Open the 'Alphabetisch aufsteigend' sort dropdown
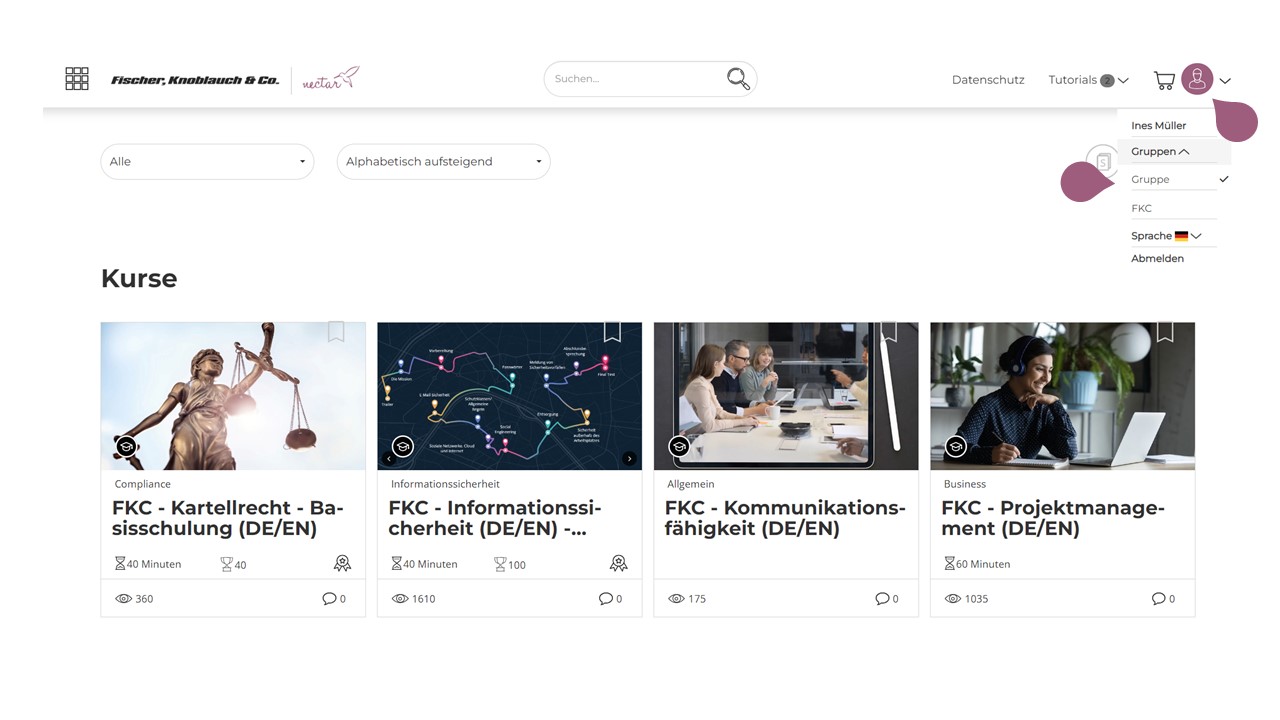 click(443, 162)
